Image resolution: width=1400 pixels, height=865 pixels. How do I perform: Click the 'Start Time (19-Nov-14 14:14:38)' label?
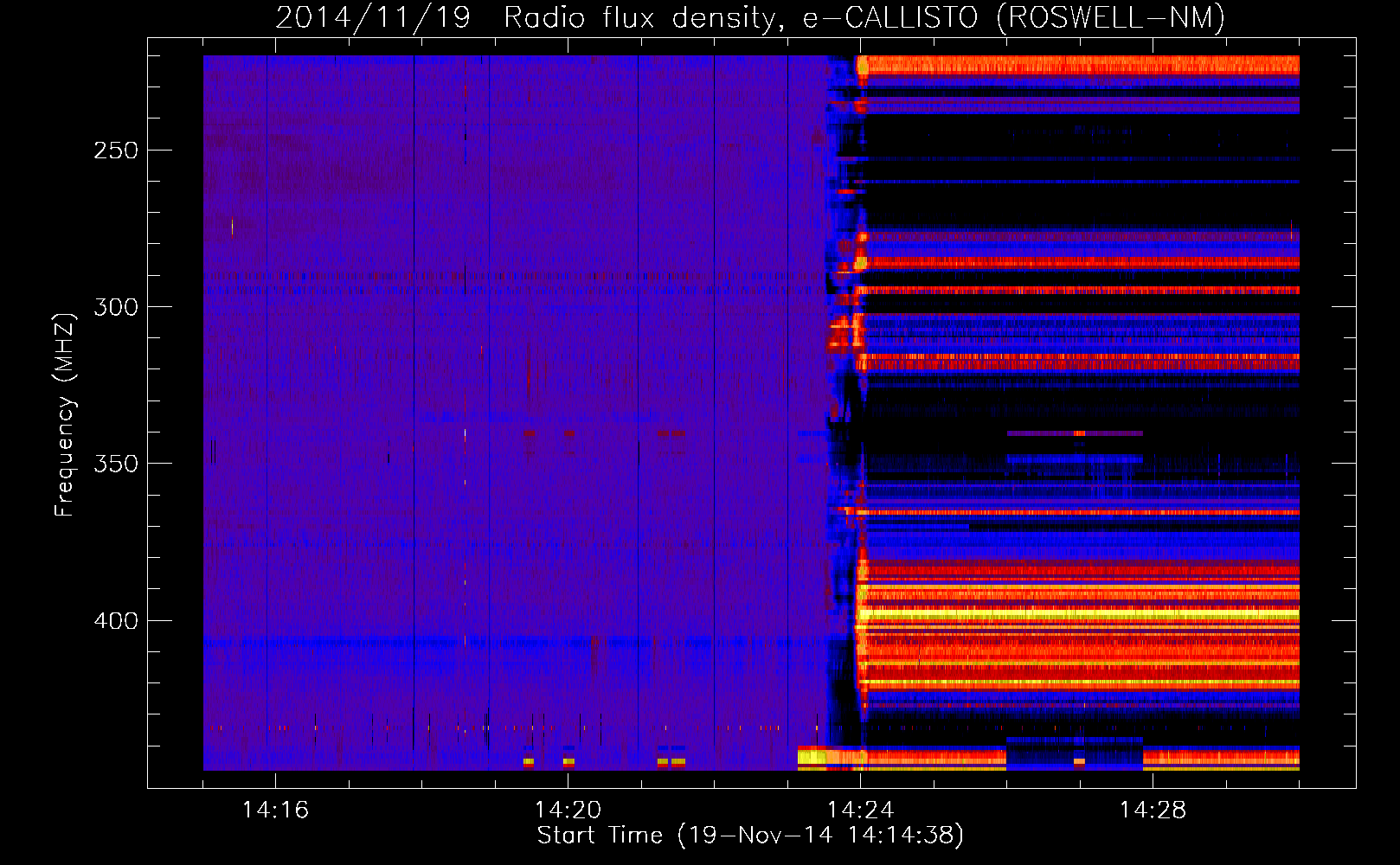click(750, 836)
